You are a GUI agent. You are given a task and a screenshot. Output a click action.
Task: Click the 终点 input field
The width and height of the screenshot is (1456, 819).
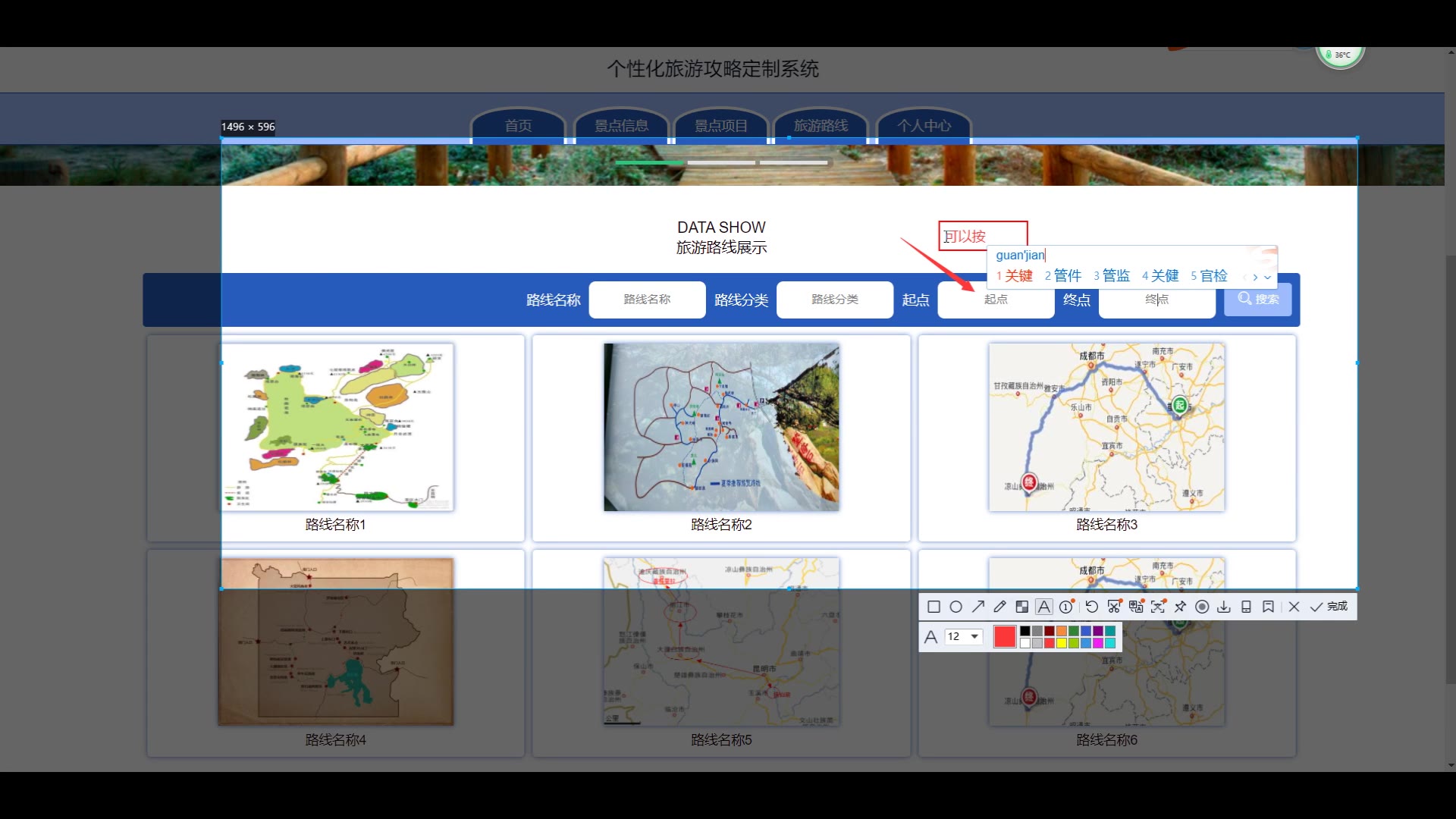click(1156, 300)
